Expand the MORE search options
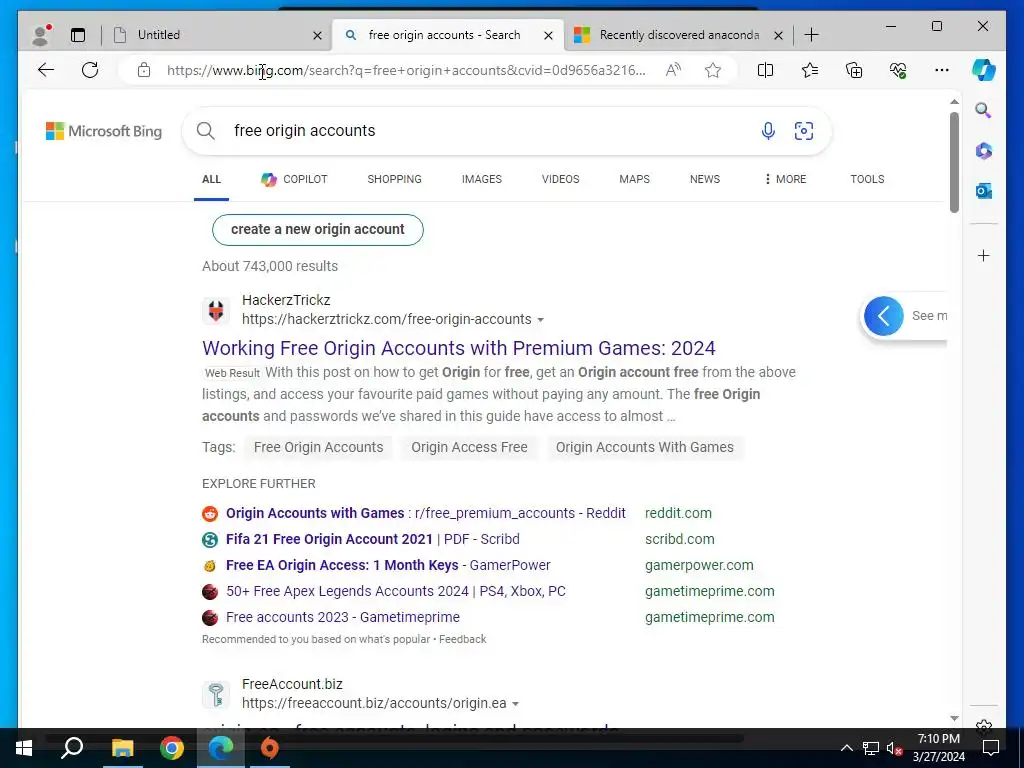 (x=786, y=179)
